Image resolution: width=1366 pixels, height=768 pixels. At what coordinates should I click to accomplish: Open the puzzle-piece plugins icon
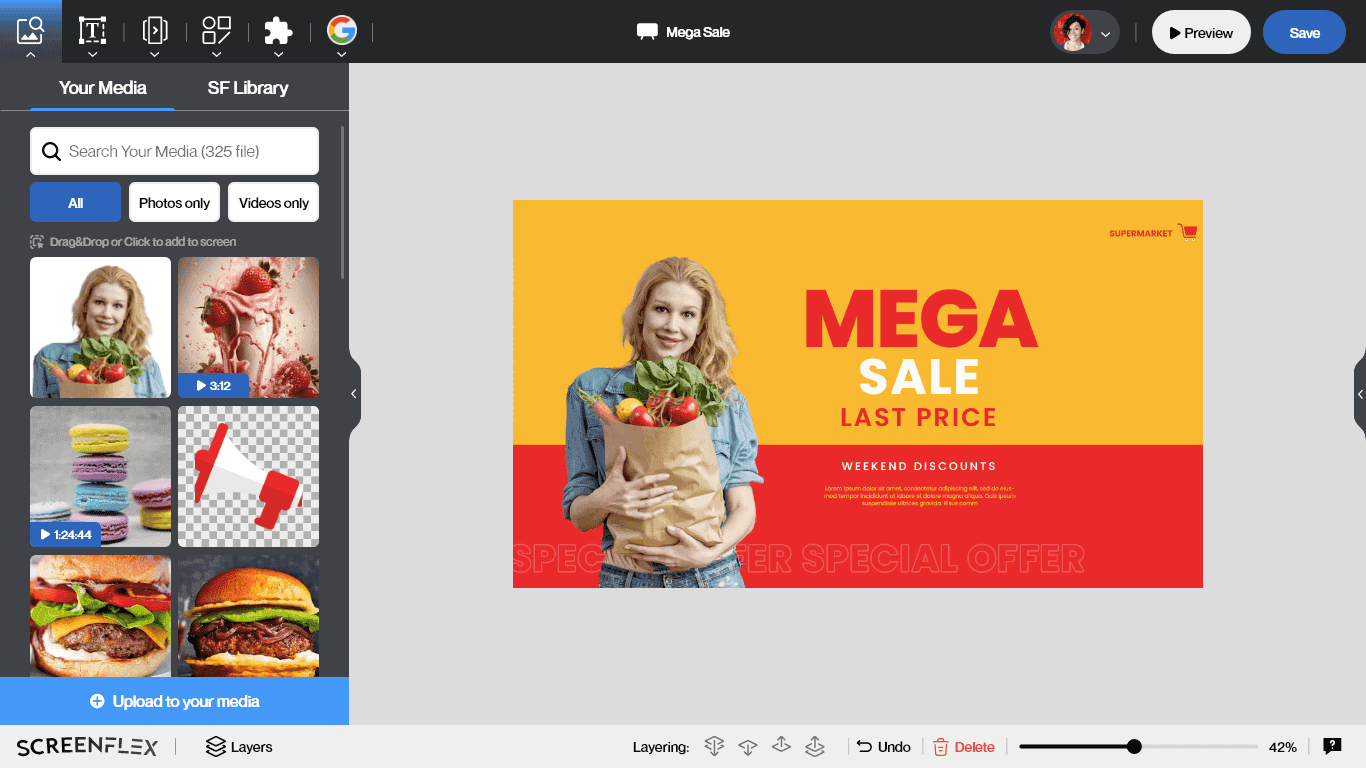click(278, 30)
